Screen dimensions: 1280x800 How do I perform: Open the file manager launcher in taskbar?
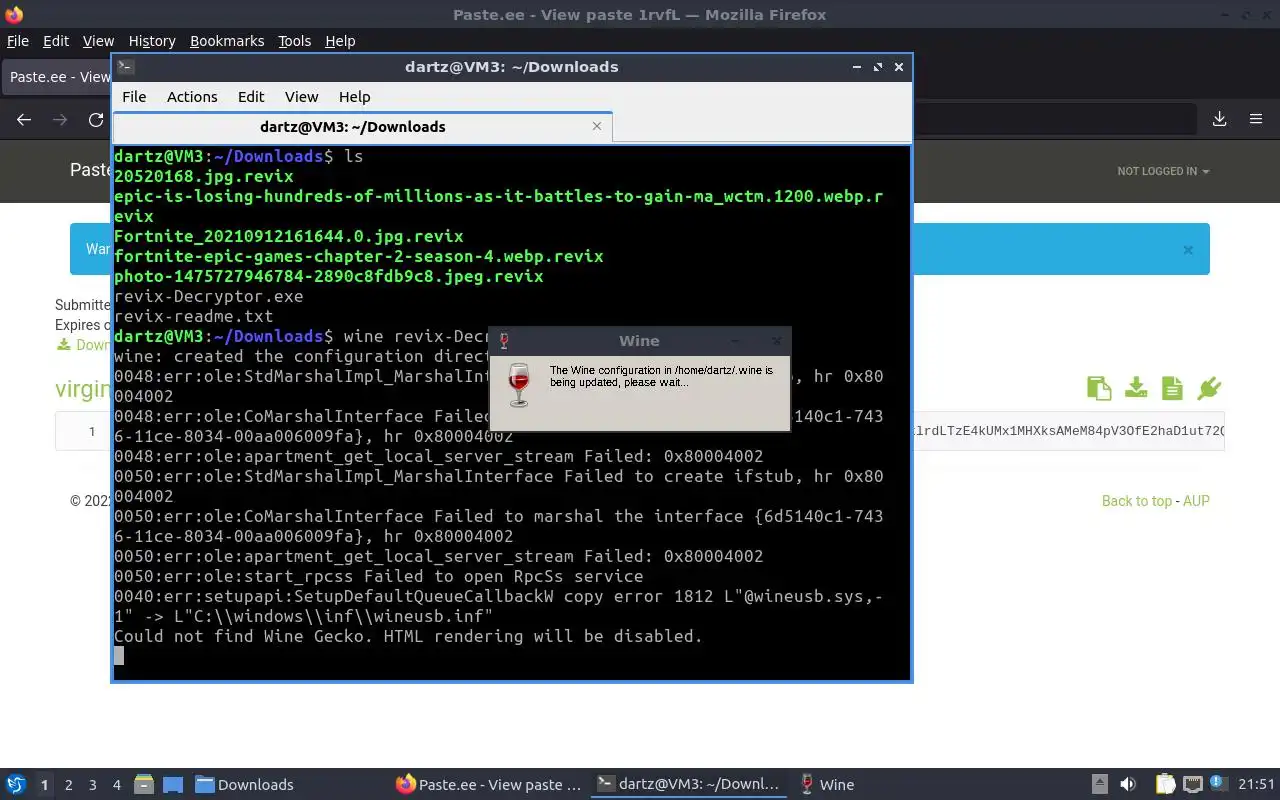143,784
